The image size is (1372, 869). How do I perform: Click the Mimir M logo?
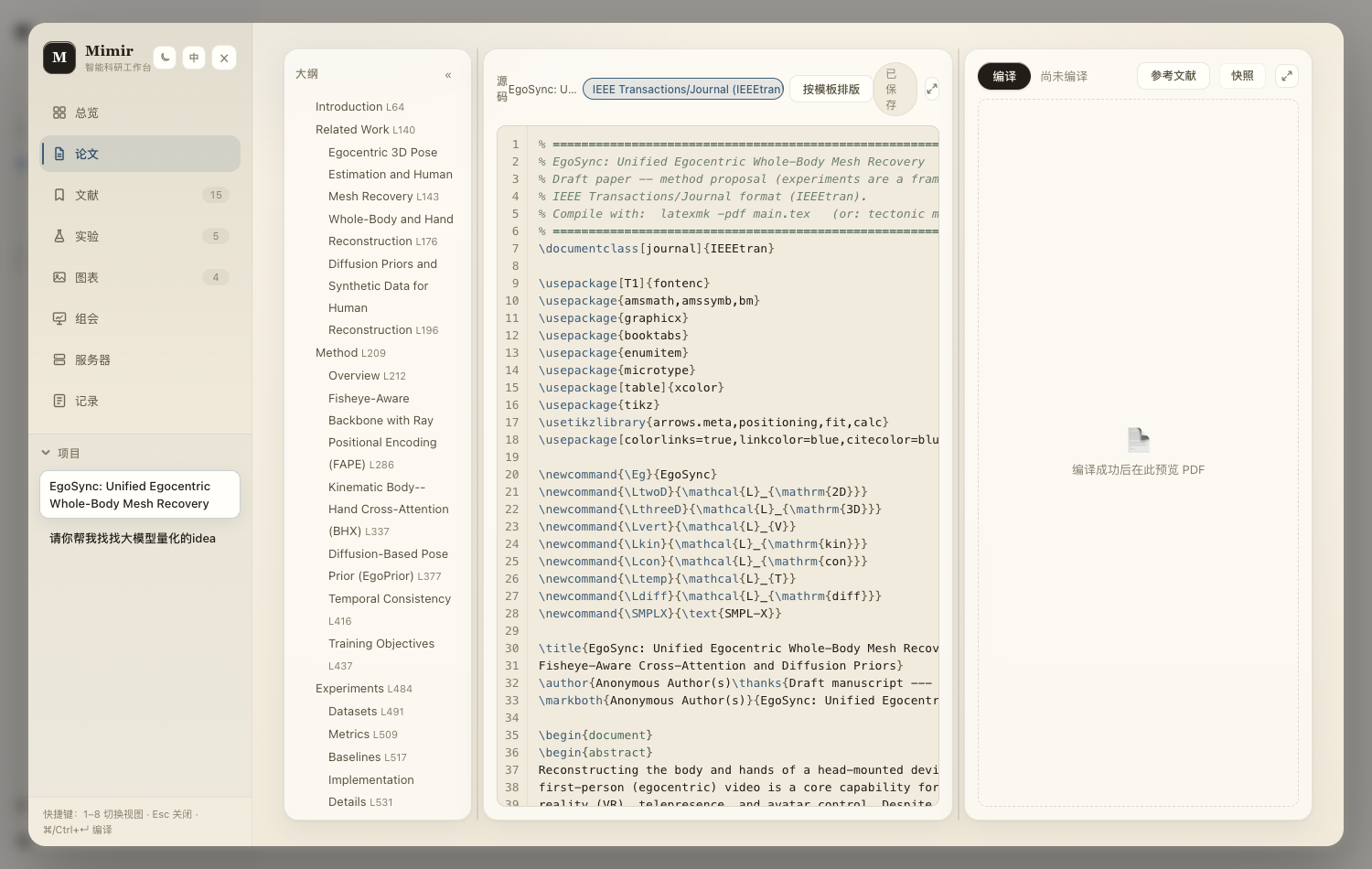tap(59, 58)
